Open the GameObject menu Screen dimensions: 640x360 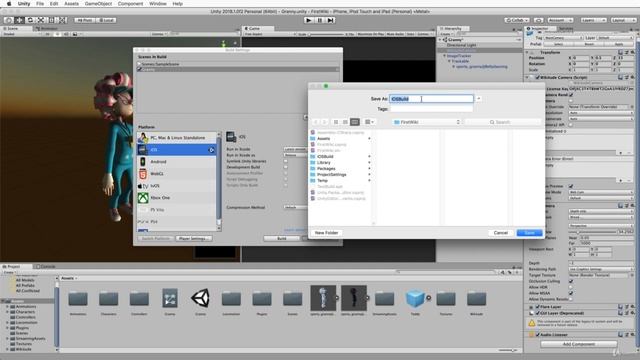coord(98,4)
